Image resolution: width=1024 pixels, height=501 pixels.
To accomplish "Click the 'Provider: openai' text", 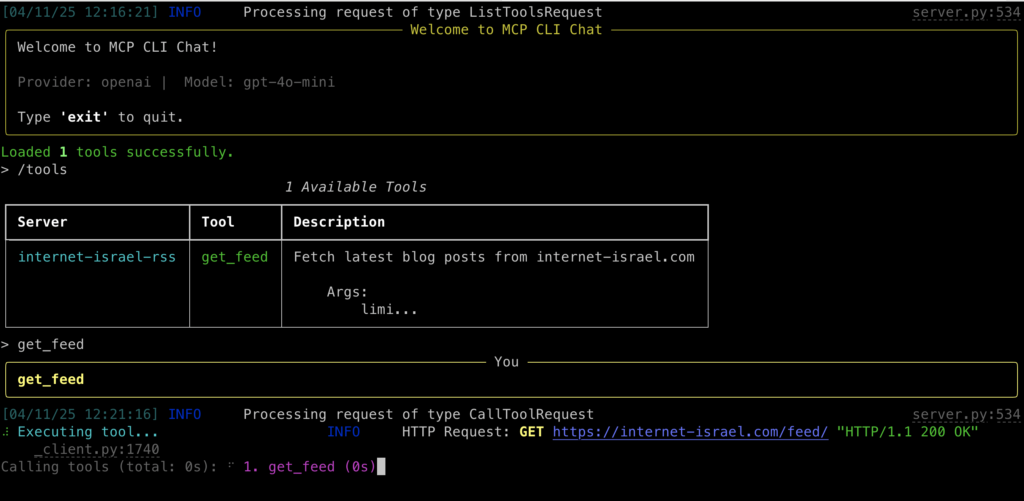I will tap(84, 82).
